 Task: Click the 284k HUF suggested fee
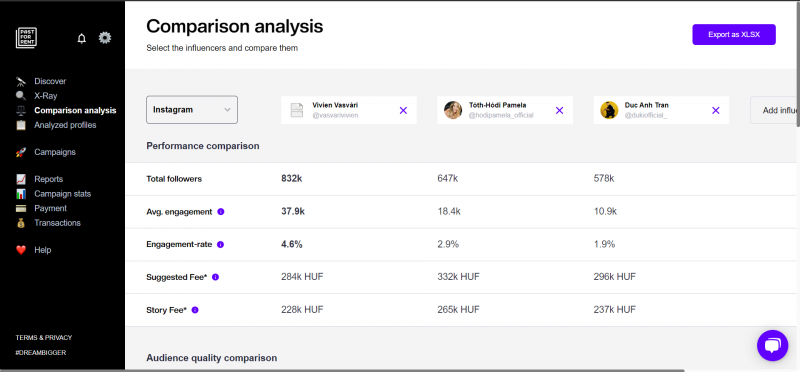click(x=302, y=277)
